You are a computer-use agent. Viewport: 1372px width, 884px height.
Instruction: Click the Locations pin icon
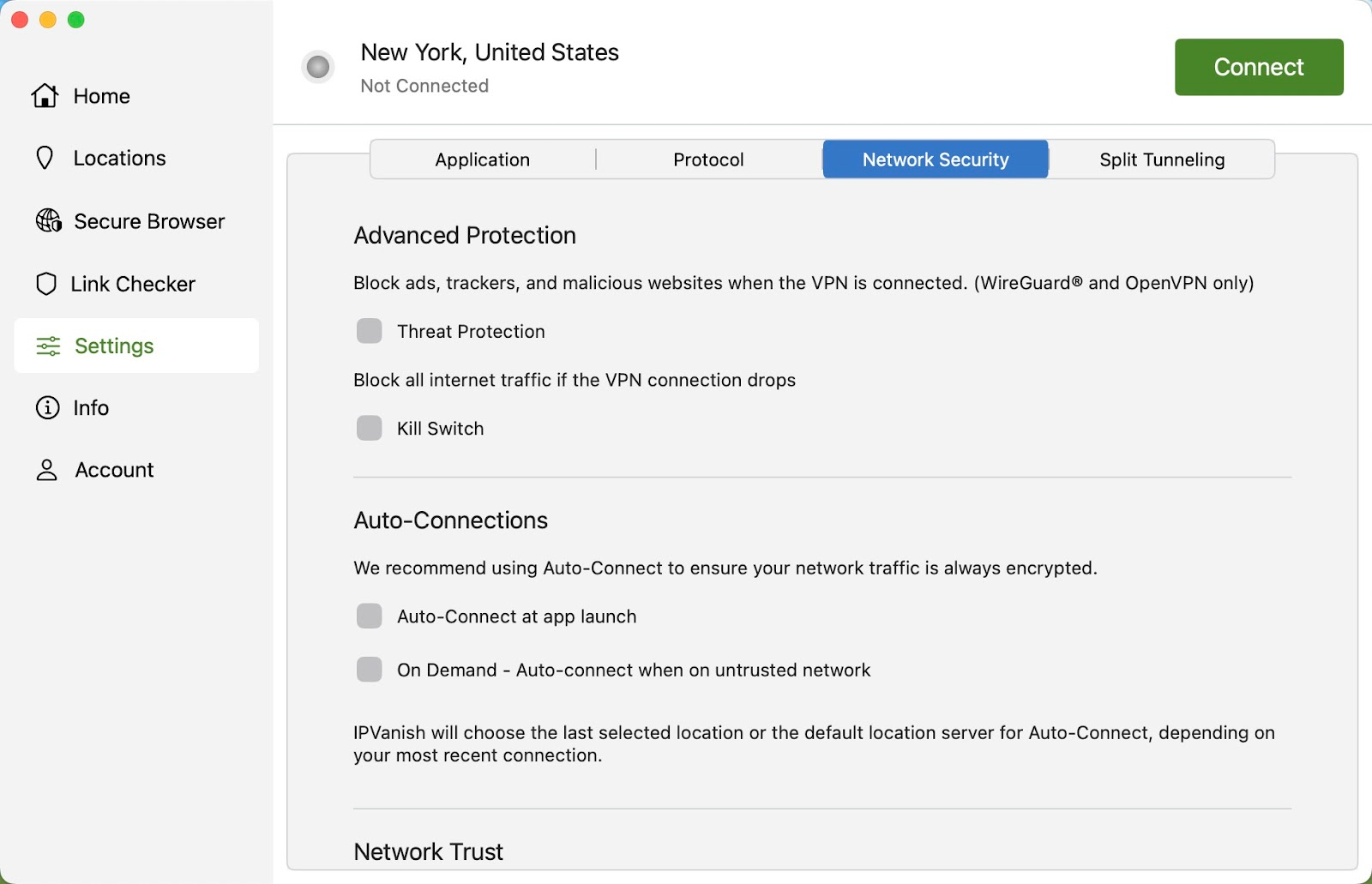tap(45, 158)
